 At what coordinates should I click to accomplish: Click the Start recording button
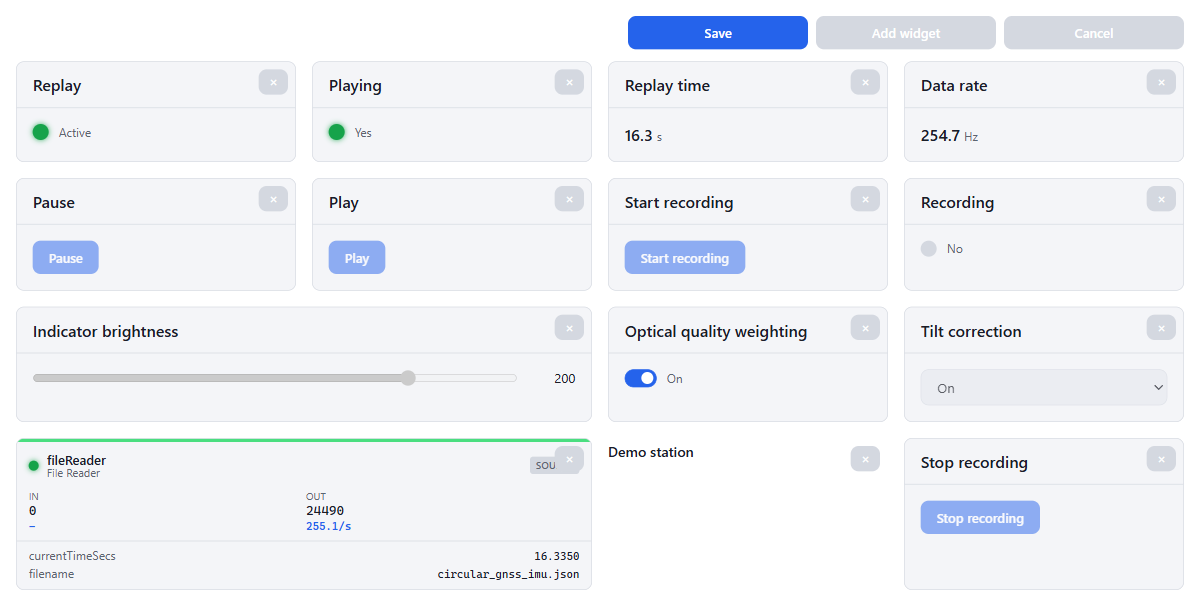[x=685, y=258]
